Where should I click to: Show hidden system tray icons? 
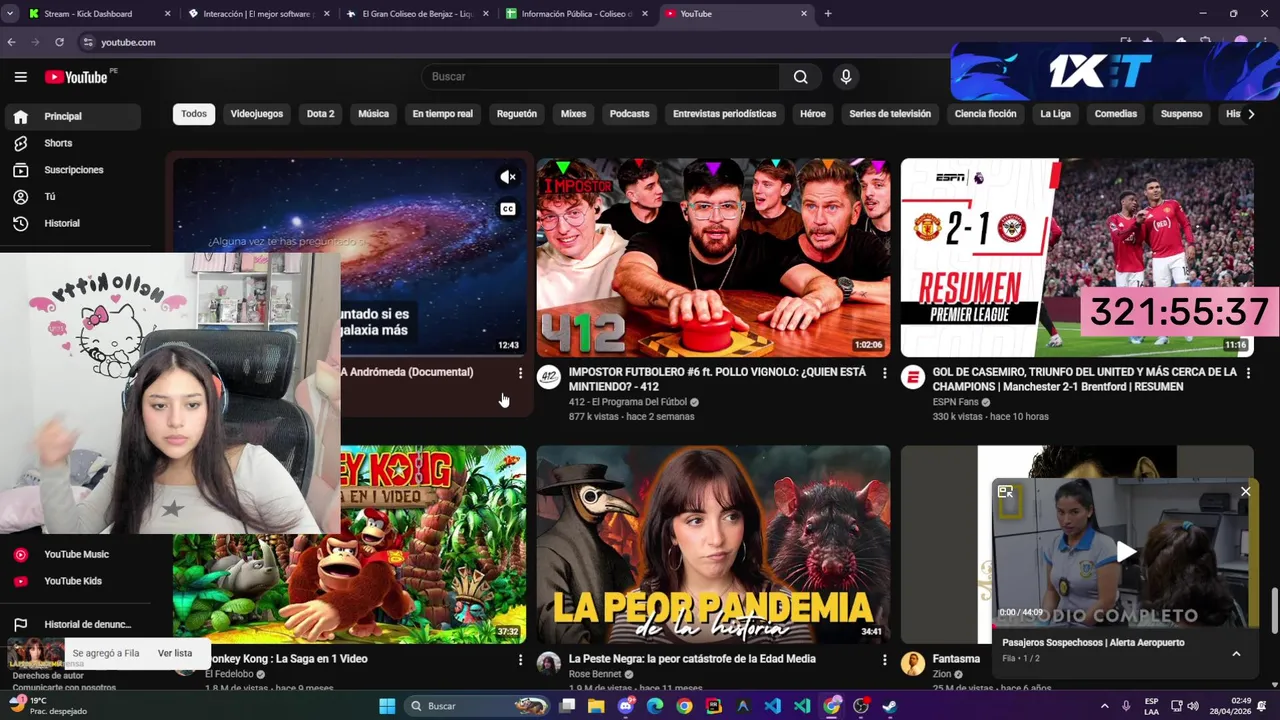point(1105,706)
